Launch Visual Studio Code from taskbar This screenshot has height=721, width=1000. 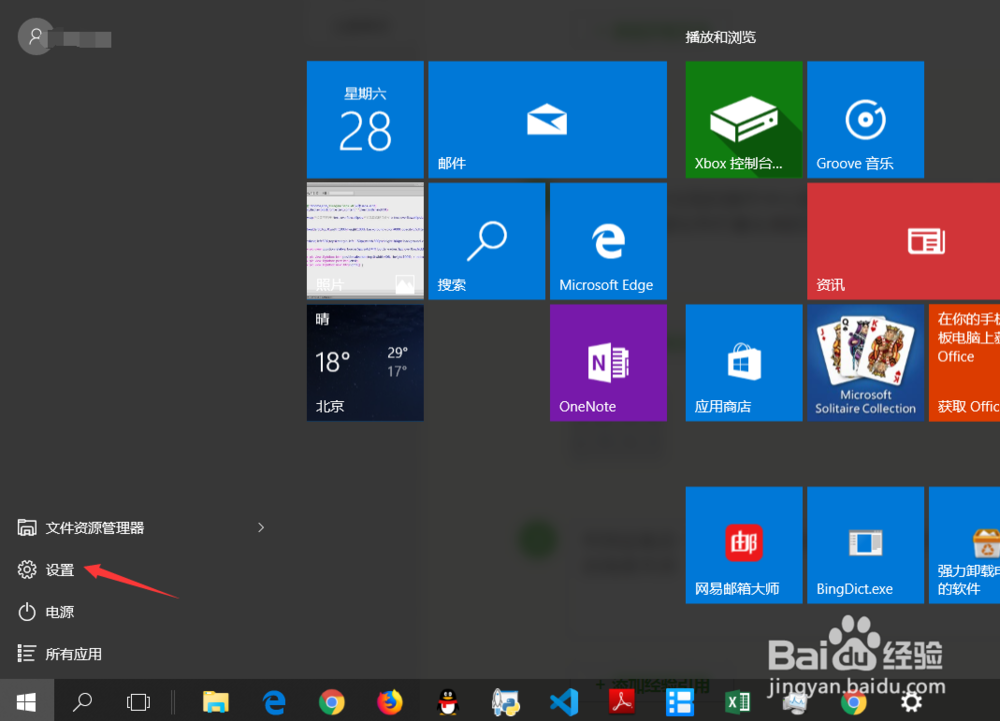(564, 702)
